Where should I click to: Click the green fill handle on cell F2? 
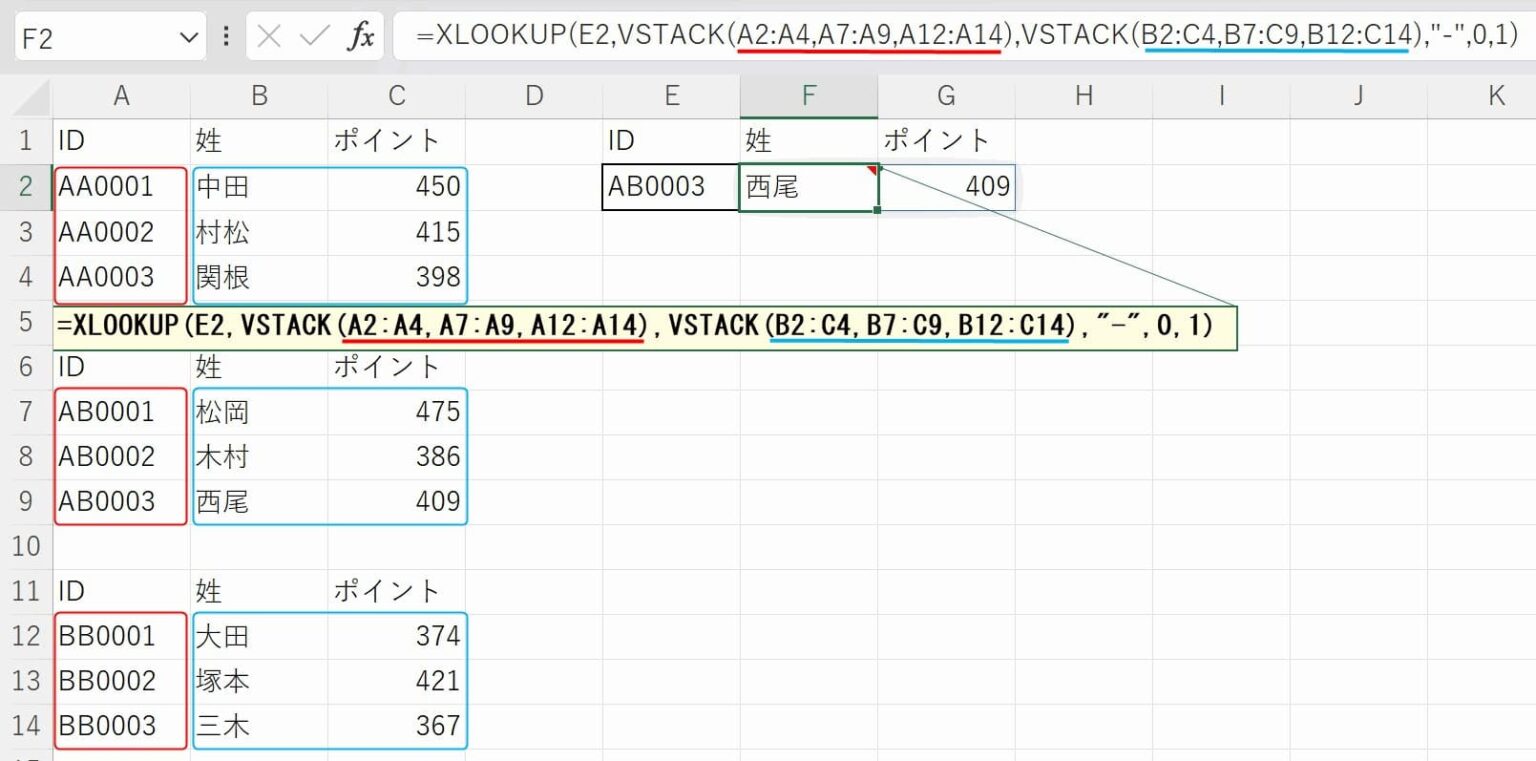[x=876, y=208]
